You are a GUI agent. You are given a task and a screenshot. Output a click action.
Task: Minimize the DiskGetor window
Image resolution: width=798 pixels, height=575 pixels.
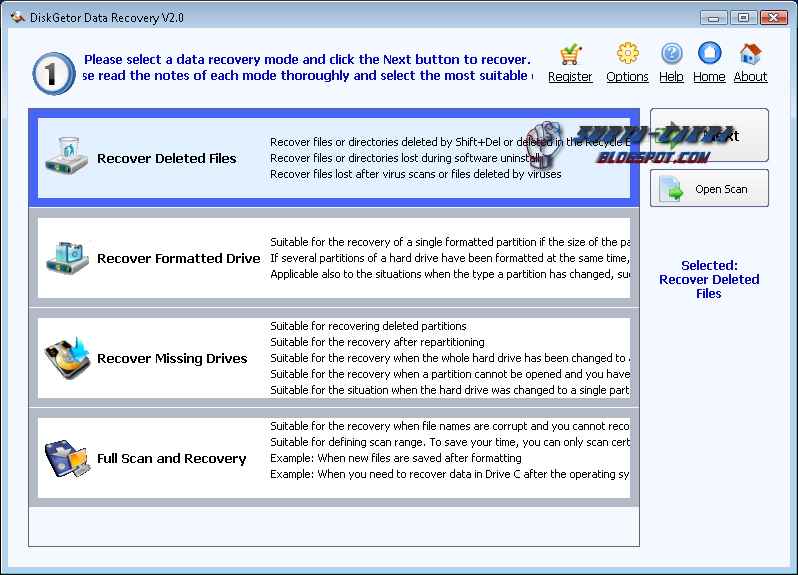(714, 18)
